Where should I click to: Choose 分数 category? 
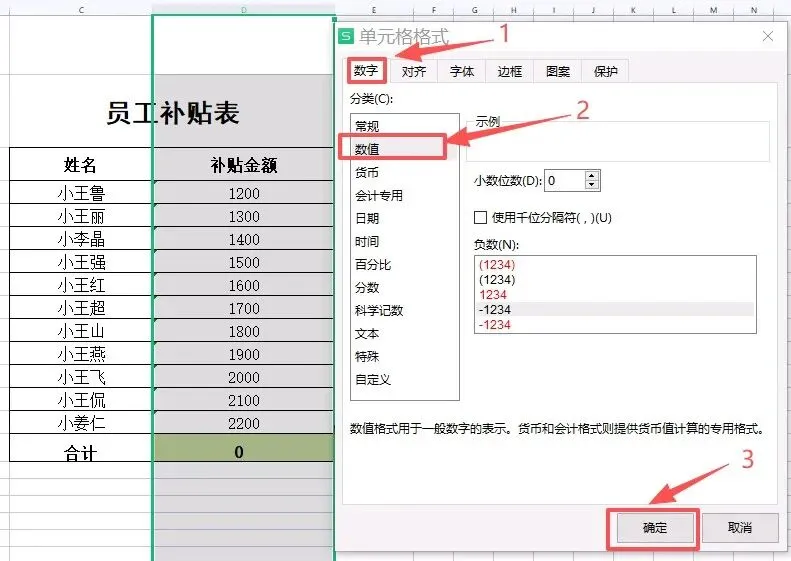pos(405,287)
